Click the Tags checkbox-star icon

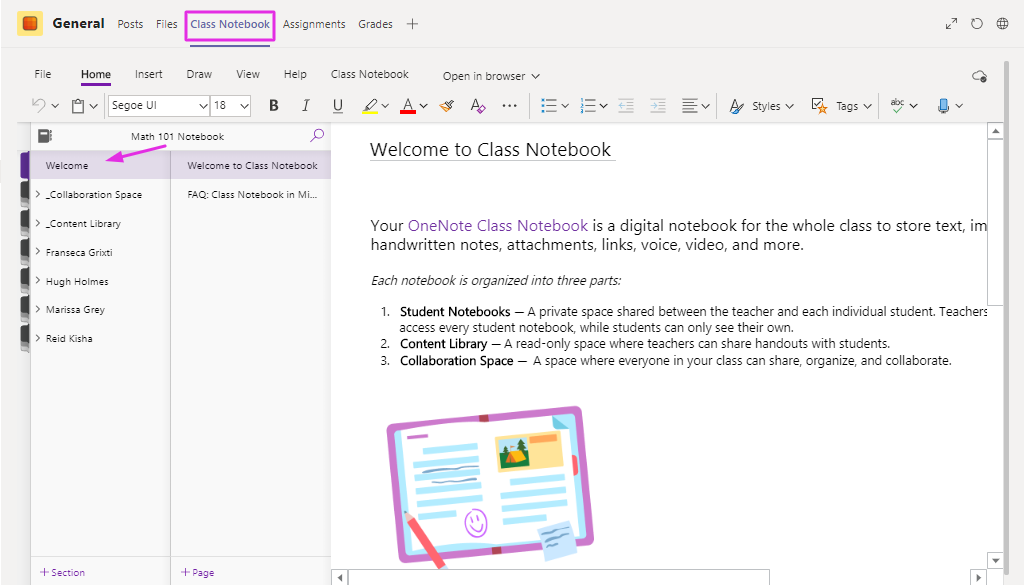[x=820, y=105]
